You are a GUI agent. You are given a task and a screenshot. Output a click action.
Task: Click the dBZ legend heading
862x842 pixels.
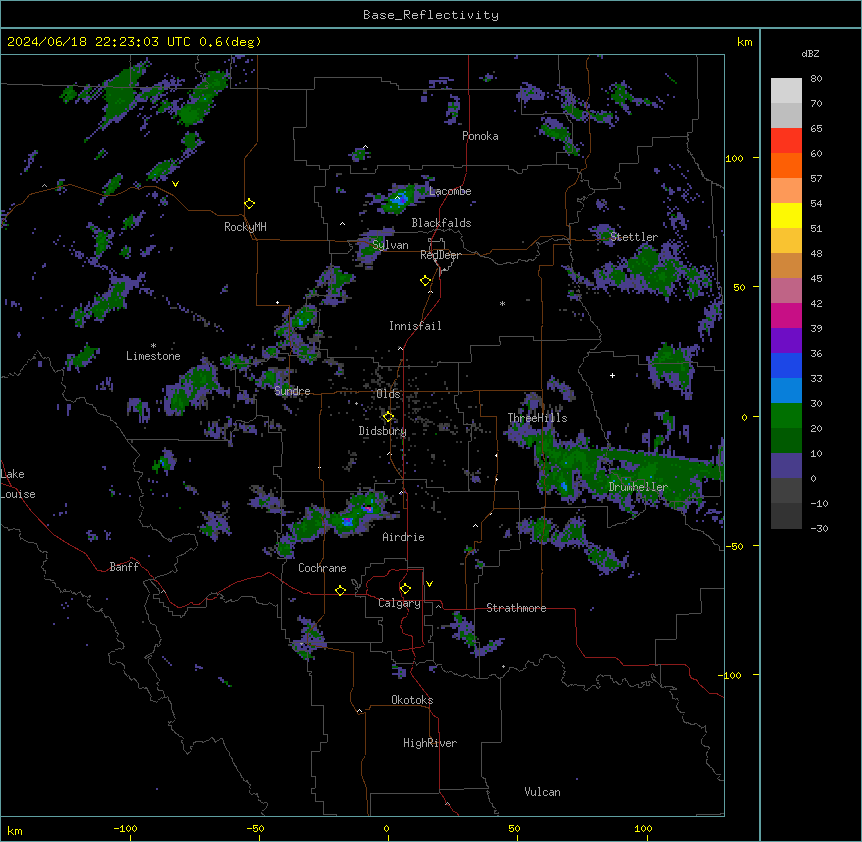810,54
